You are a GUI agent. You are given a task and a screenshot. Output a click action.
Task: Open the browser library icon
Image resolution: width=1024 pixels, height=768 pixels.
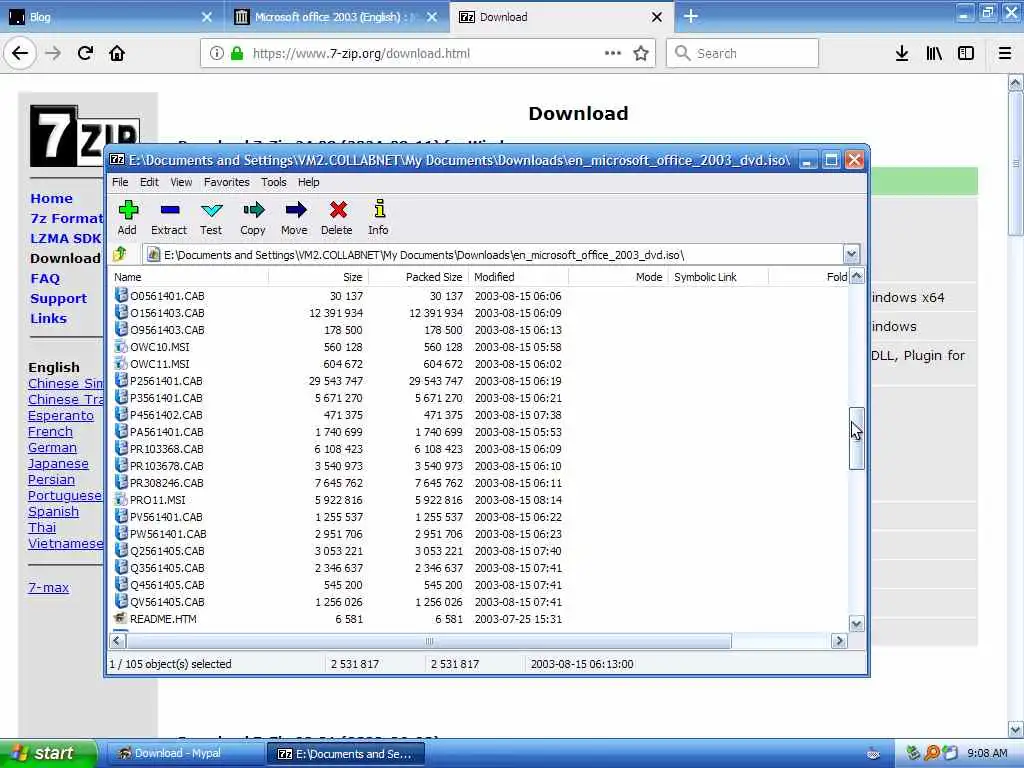click(934, 53)
